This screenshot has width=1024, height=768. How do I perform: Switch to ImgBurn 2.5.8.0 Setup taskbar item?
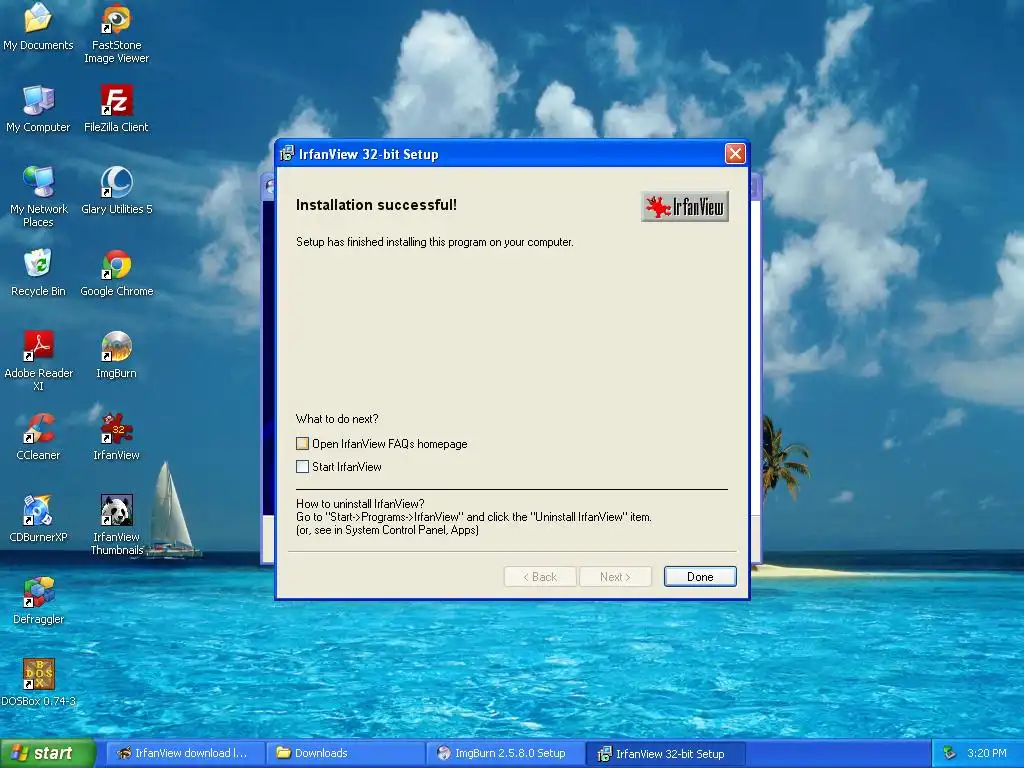pos(505,753)
